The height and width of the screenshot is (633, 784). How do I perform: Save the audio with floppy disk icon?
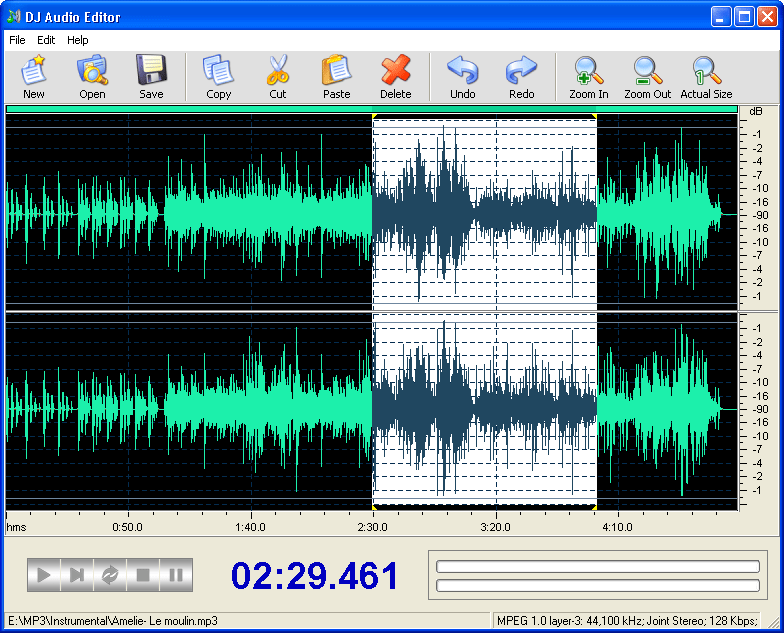coord(151,77)
